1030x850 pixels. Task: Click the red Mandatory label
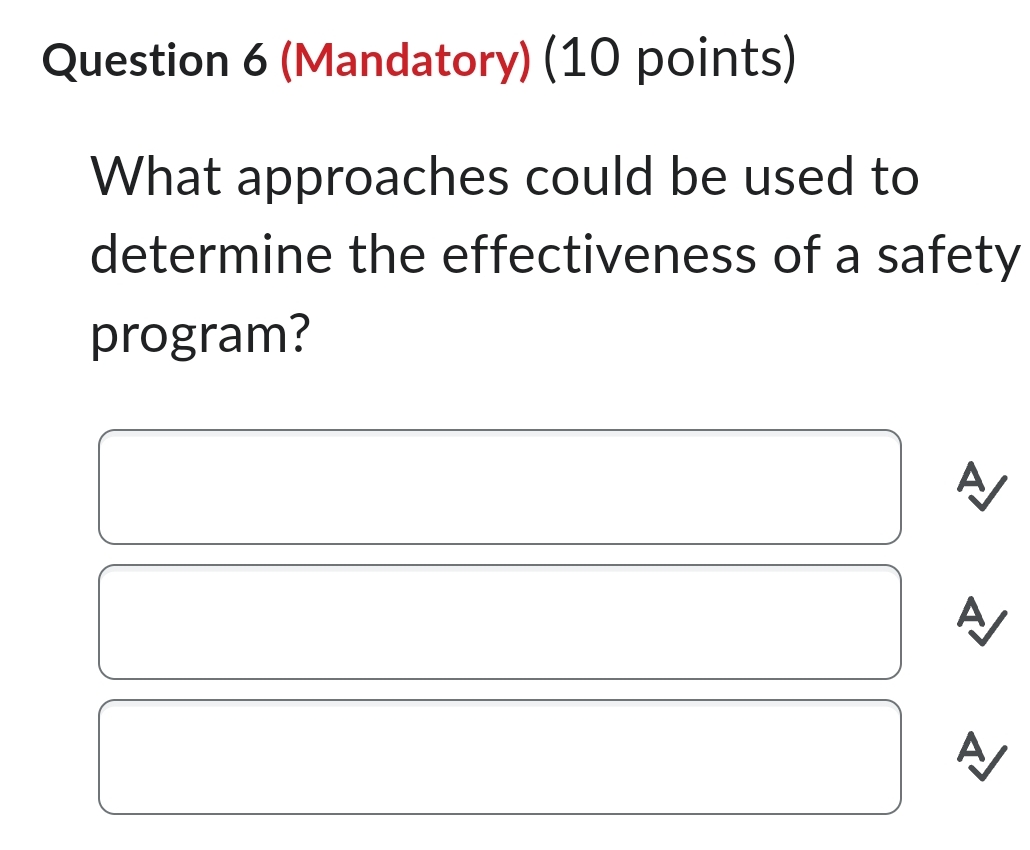click(402, 60)
